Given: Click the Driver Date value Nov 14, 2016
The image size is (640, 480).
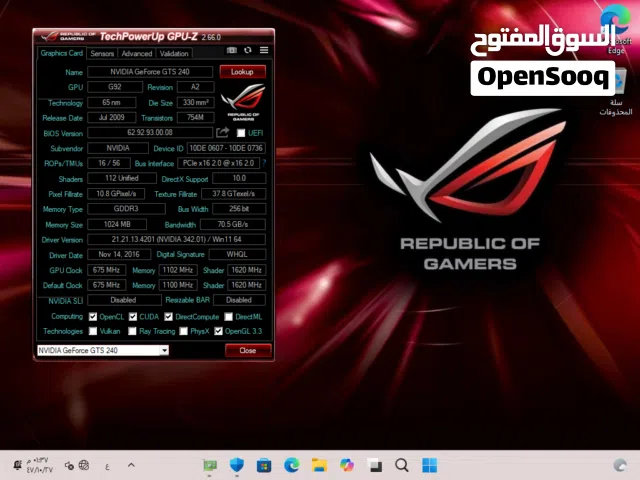Looking at the screenshot, I should [x=119, y=254].
